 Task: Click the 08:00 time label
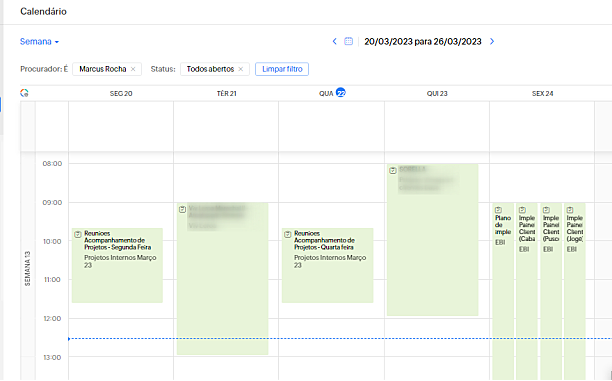pos(52,164)
